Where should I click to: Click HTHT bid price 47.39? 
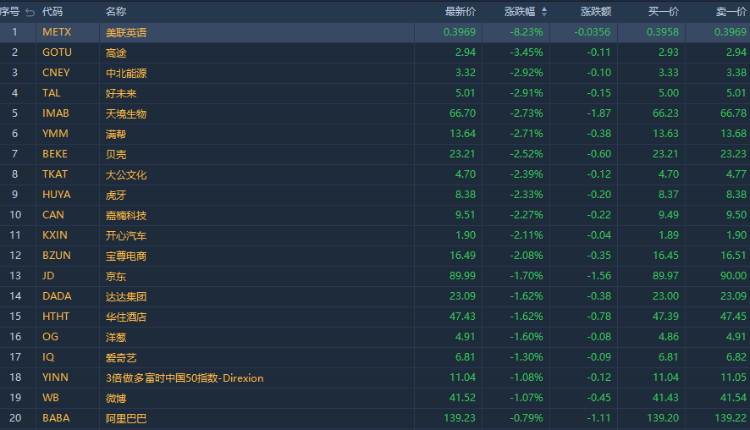click(x=666, y=317)
